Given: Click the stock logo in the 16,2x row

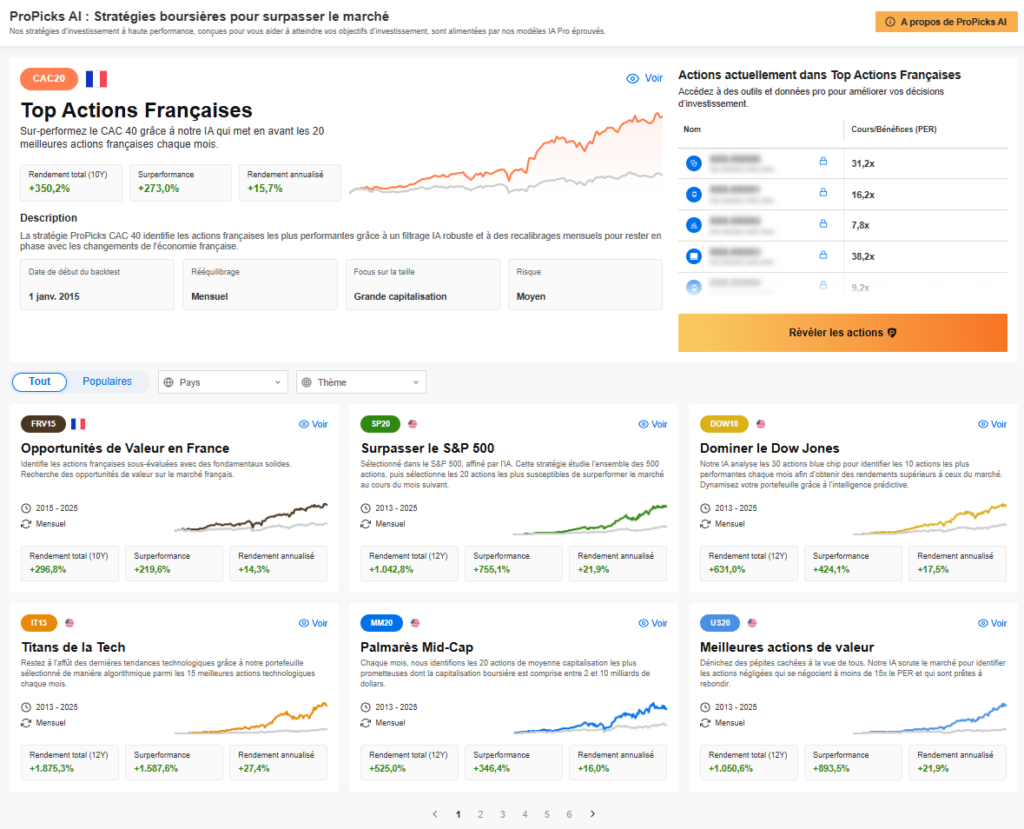Looking at the screenshot, I should pyautogui.click(x=694, y=194).
